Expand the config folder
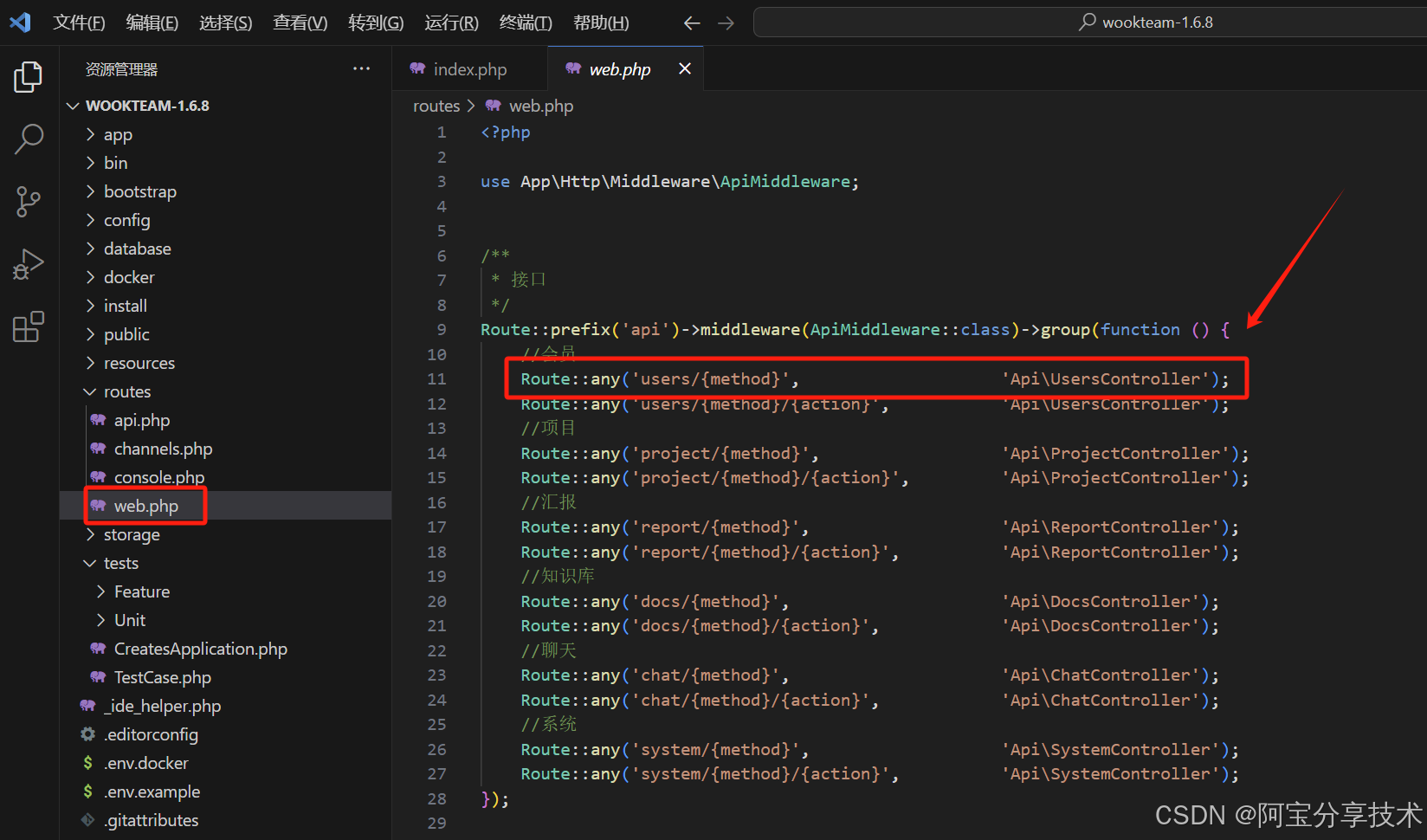This screenshot has height=840, width=1427. [225, 220]
